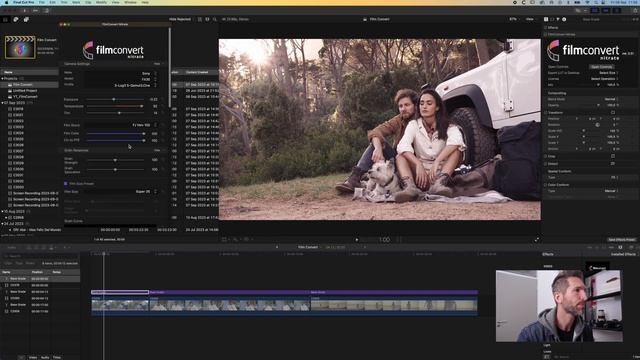The image size is (640, 360).
Task: Click the Save Effects Preset button
Action: (x=622, y=240)
